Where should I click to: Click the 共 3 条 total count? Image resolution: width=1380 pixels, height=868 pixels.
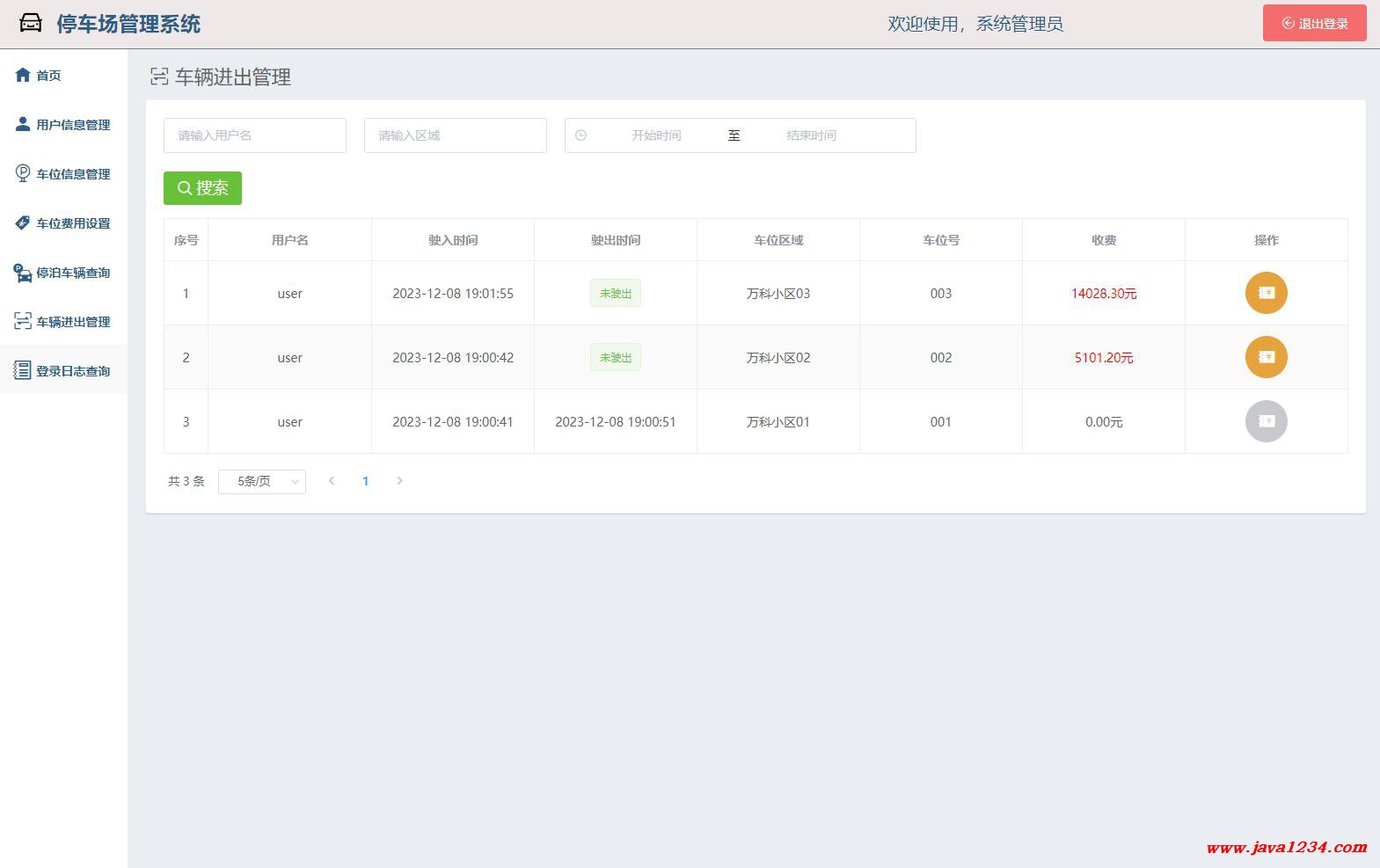[x=186, y=481]
